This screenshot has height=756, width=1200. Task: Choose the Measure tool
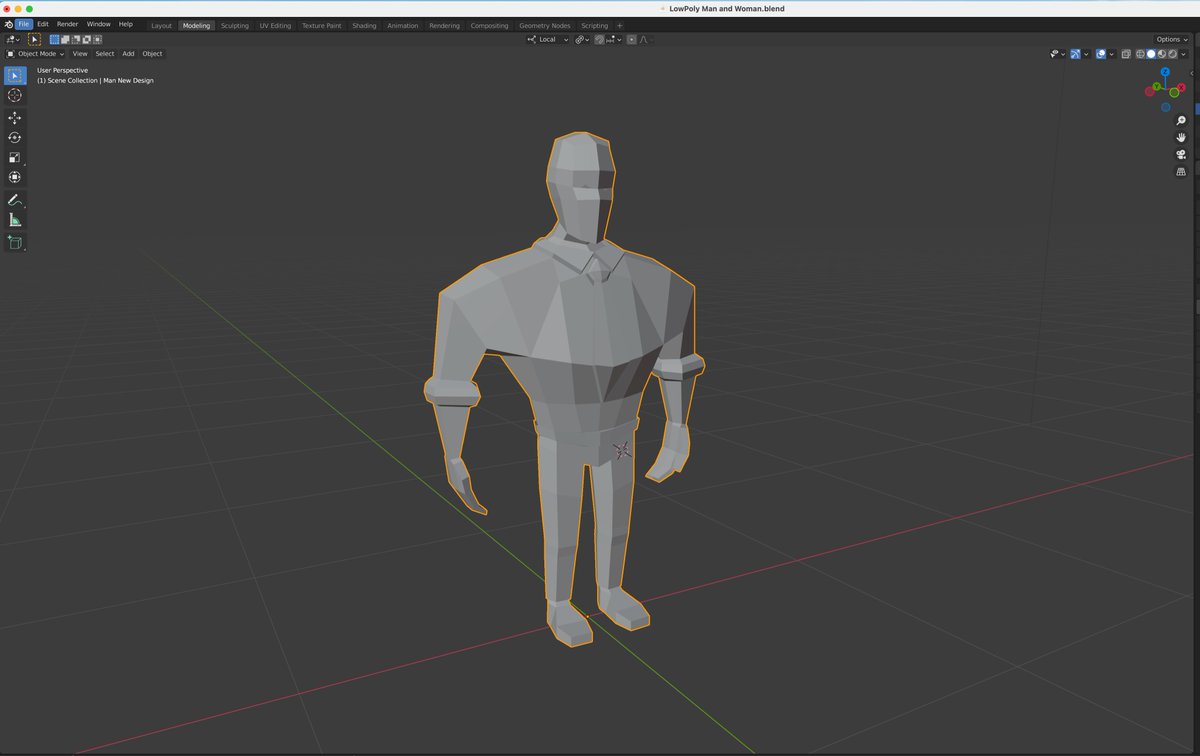click(x=15, y=220)
